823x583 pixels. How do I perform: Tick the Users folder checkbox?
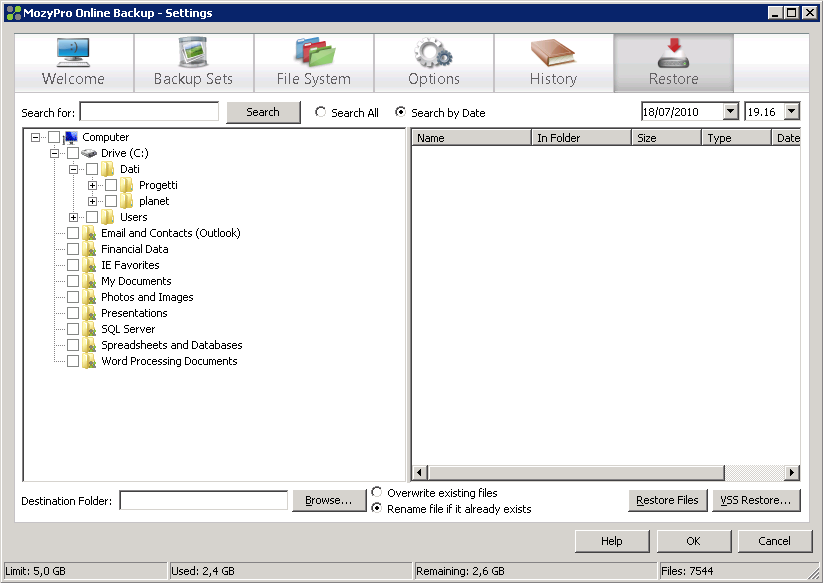92,217
